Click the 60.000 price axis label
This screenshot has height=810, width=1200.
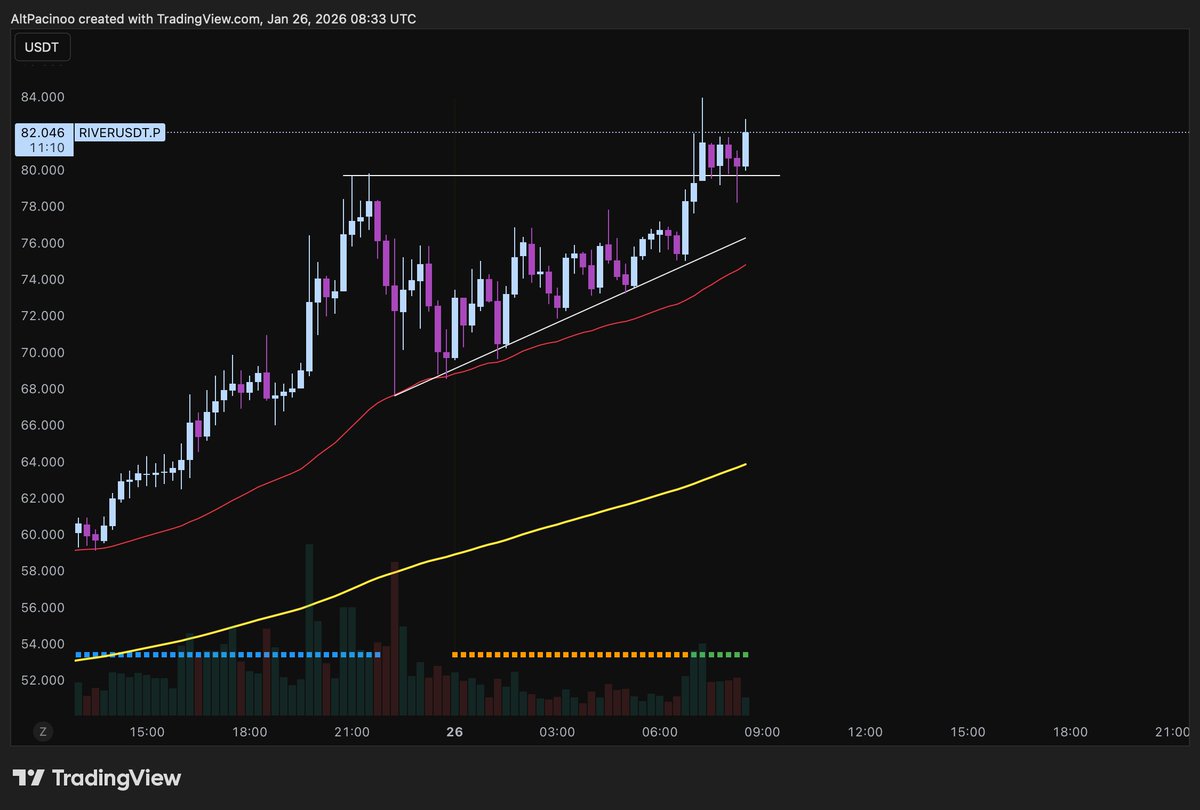click(x=42, y=535)
